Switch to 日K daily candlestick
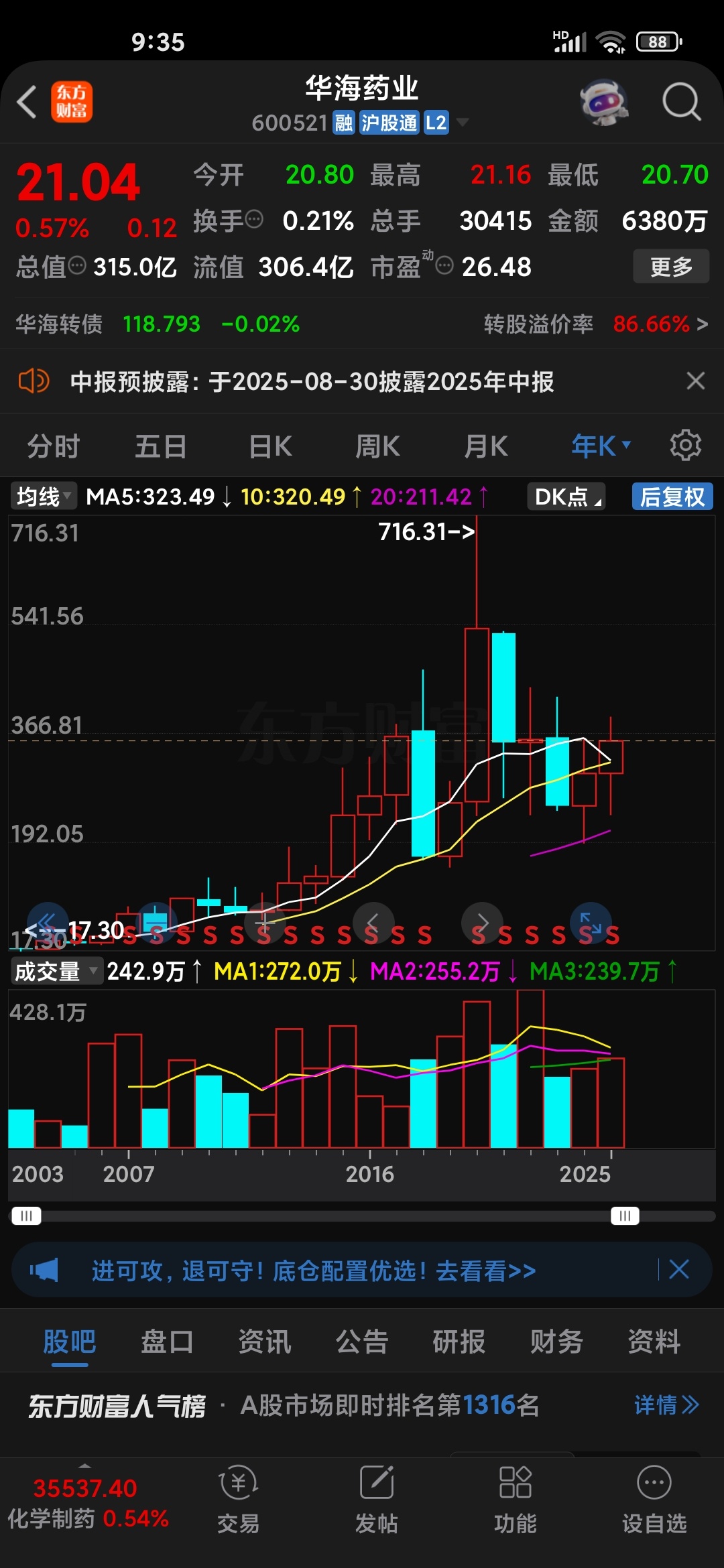The height and width of the screenshot is (1568, 724). 270,446
